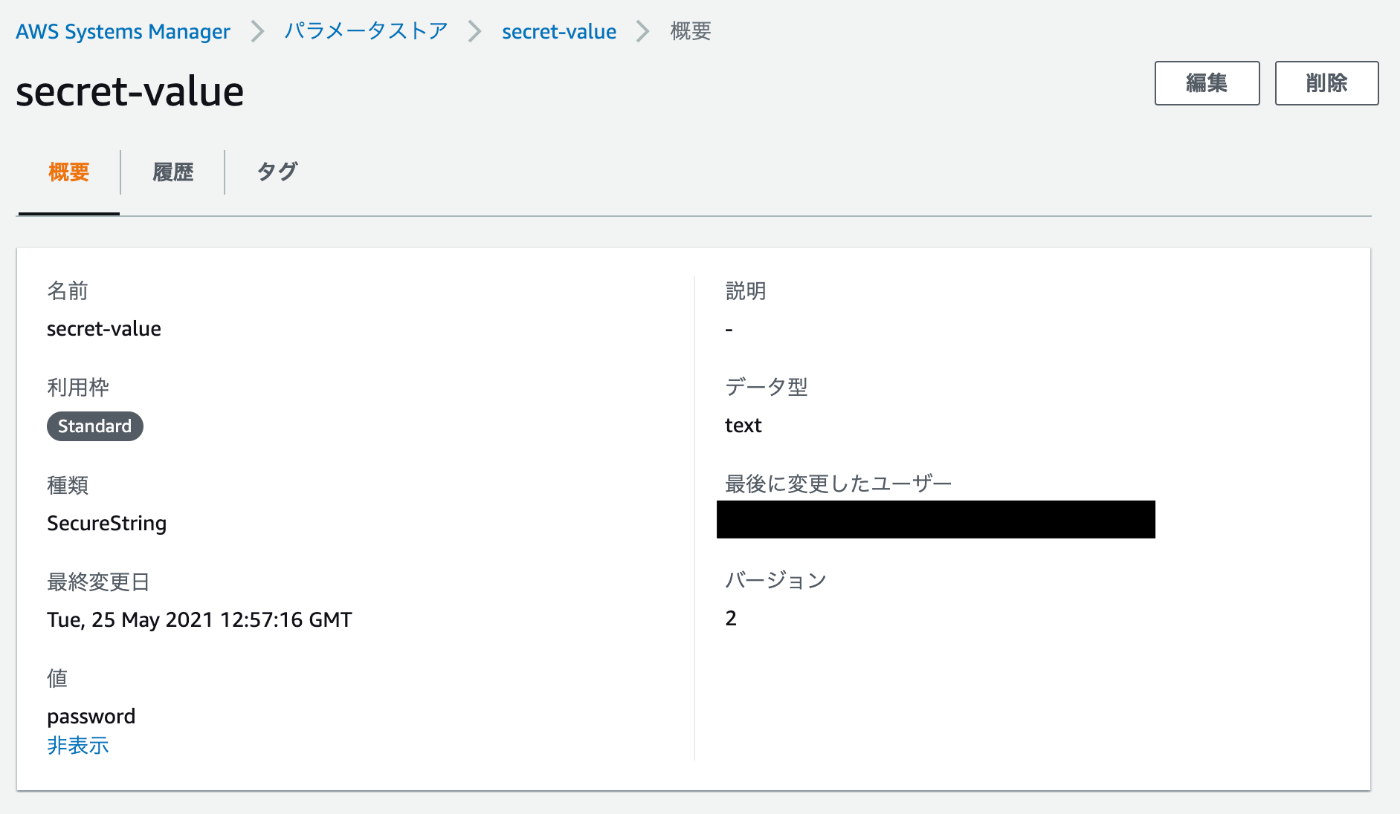
Task: Click the version number 2
Action: (x=731, y=618)
